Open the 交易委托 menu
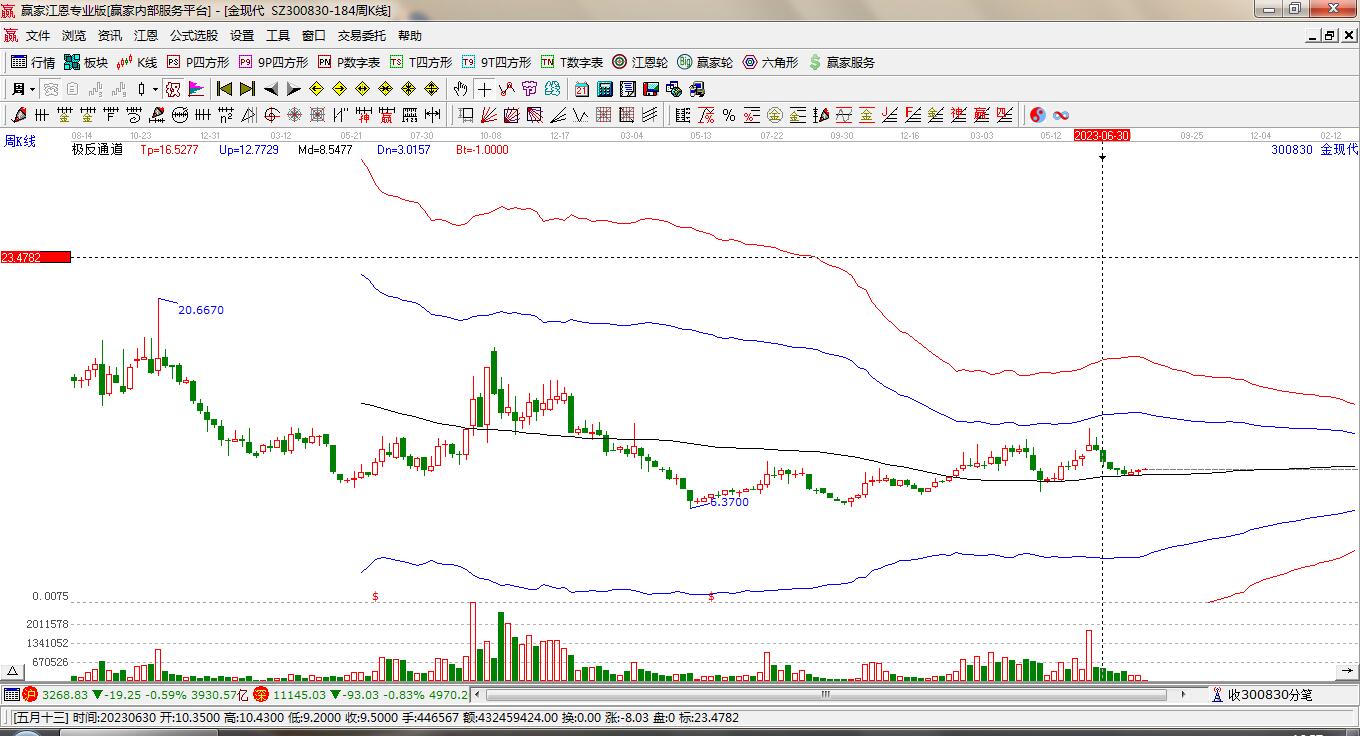Image resolution: width=1360 pixels, height=736 pixels. [x=361, y=36]
